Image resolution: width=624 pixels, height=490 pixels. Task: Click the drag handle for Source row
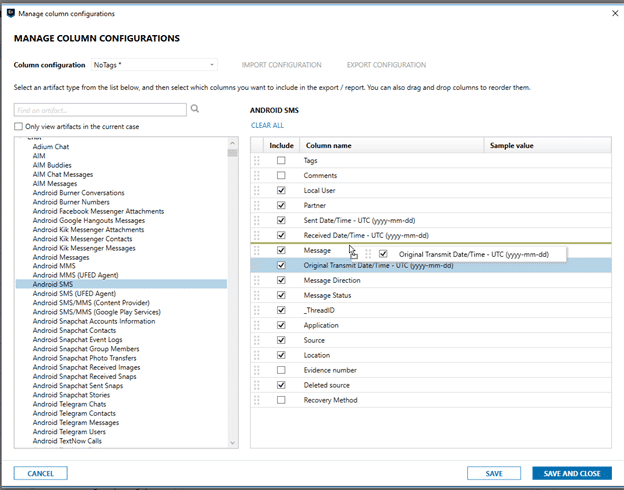click(257, 340)
